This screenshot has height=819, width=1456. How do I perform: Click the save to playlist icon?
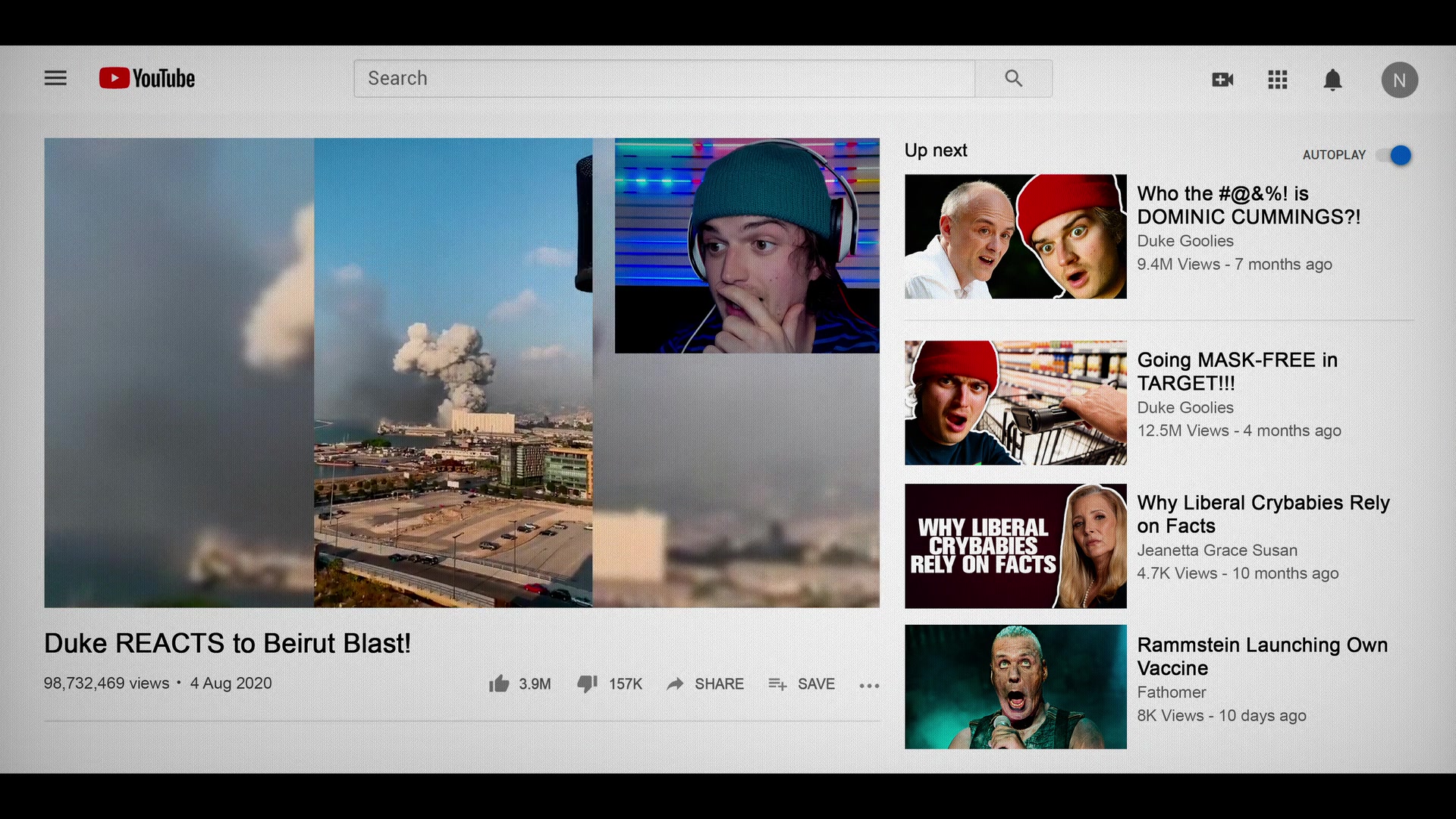[777, 684]
